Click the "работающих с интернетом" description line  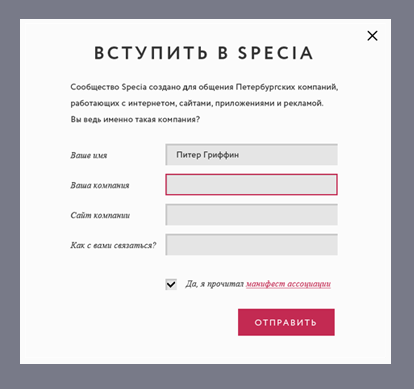coord(197,103)
